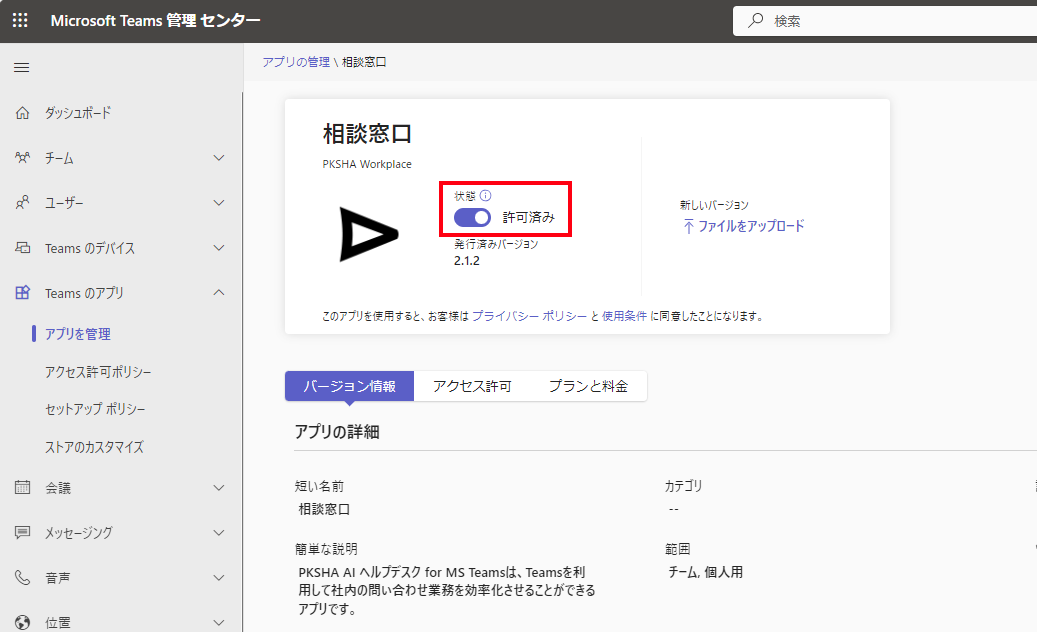The width and height of the screenshot is (1037, 632).
Task: Switch to the アクセス許可 tab
Action: click(472, 386)
